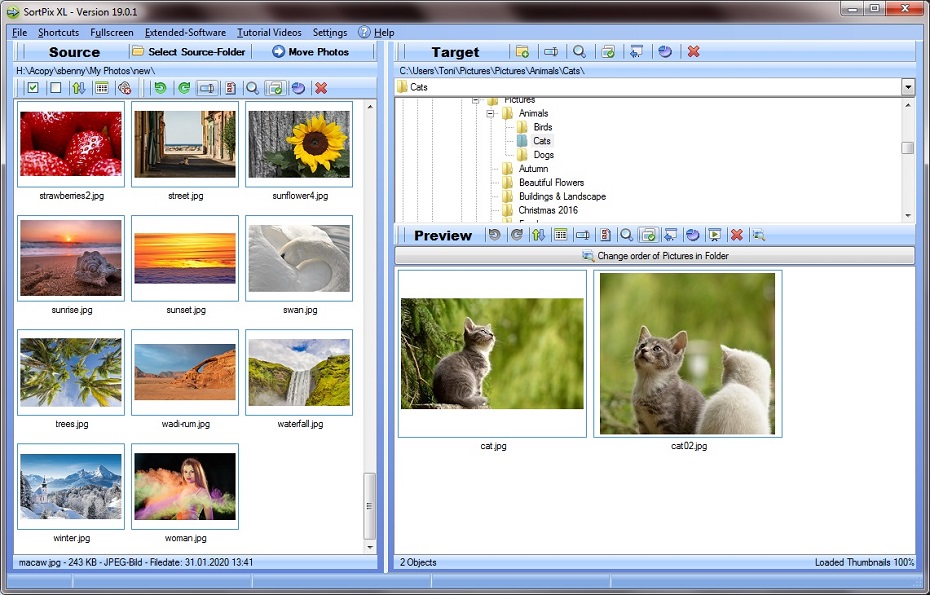Toggle the details list view in Preview toolbar
The width and height of the screenshot is (930, 595).
561,235
